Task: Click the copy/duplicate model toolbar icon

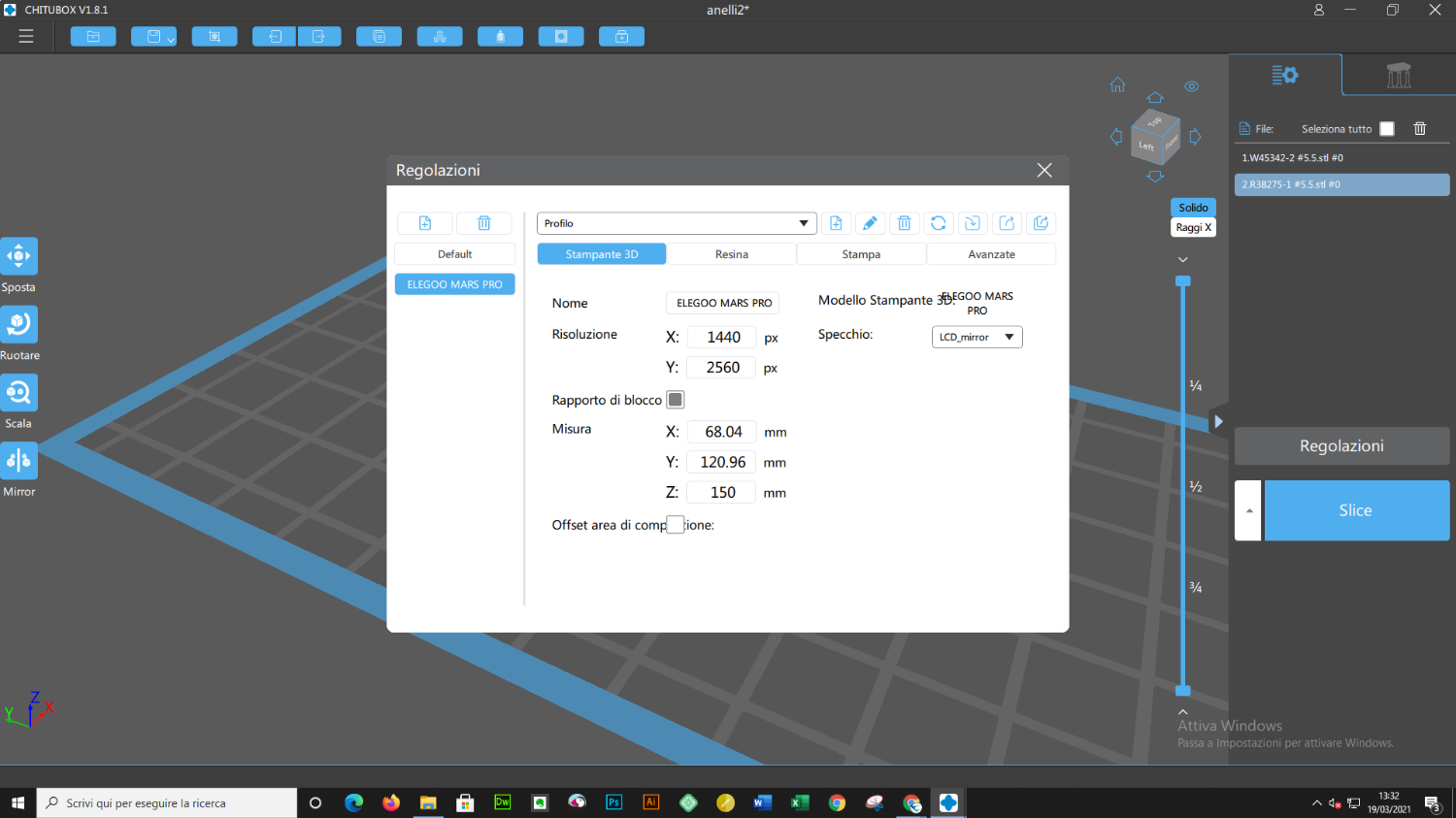Action: [x=380, y=37]
